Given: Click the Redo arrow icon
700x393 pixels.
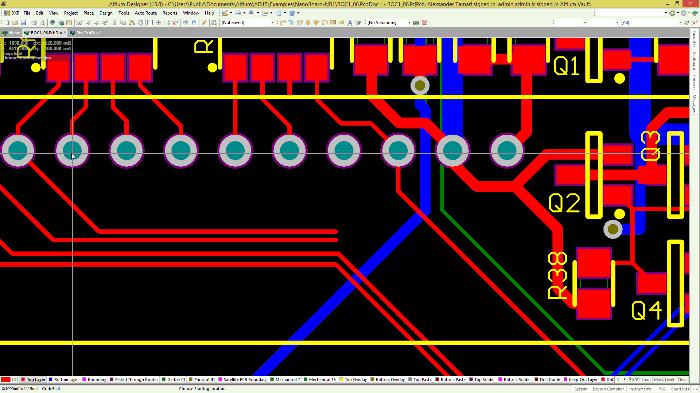Looking at the screenshot, I should coord(194,22).
